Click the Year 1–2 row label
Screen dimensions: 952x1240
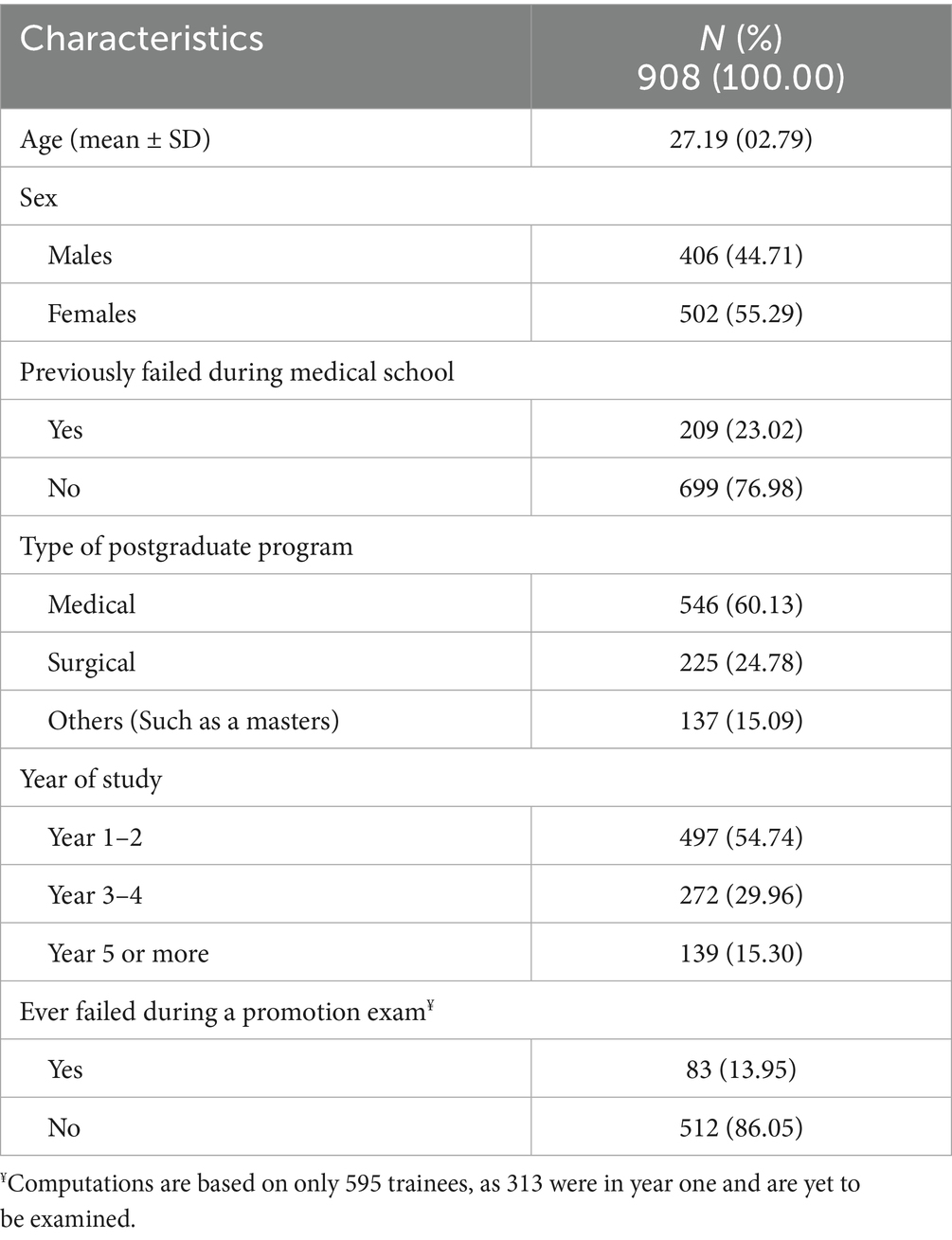point(95,837)
